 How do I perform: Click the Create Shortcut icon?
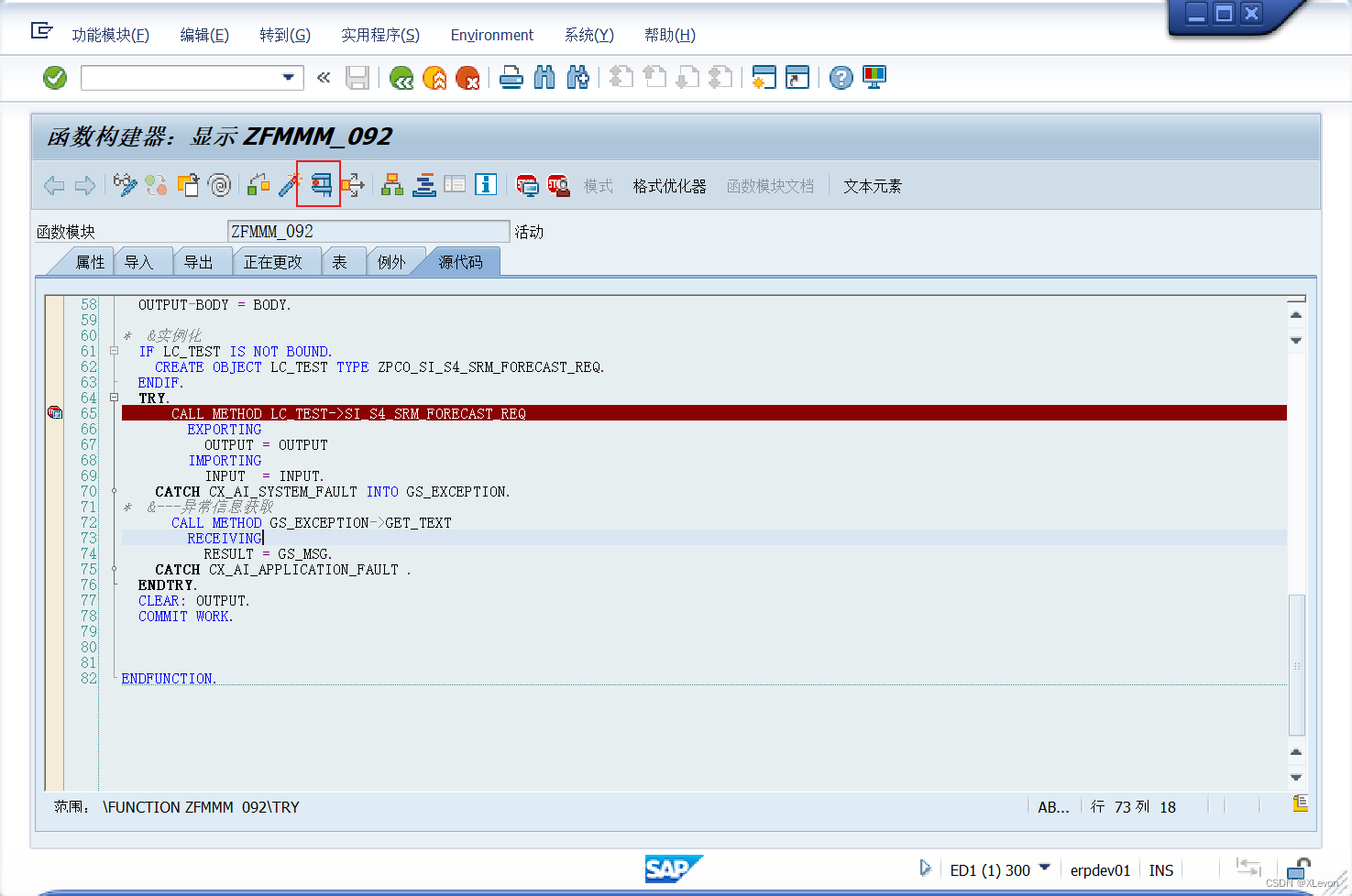coord(797,78)
